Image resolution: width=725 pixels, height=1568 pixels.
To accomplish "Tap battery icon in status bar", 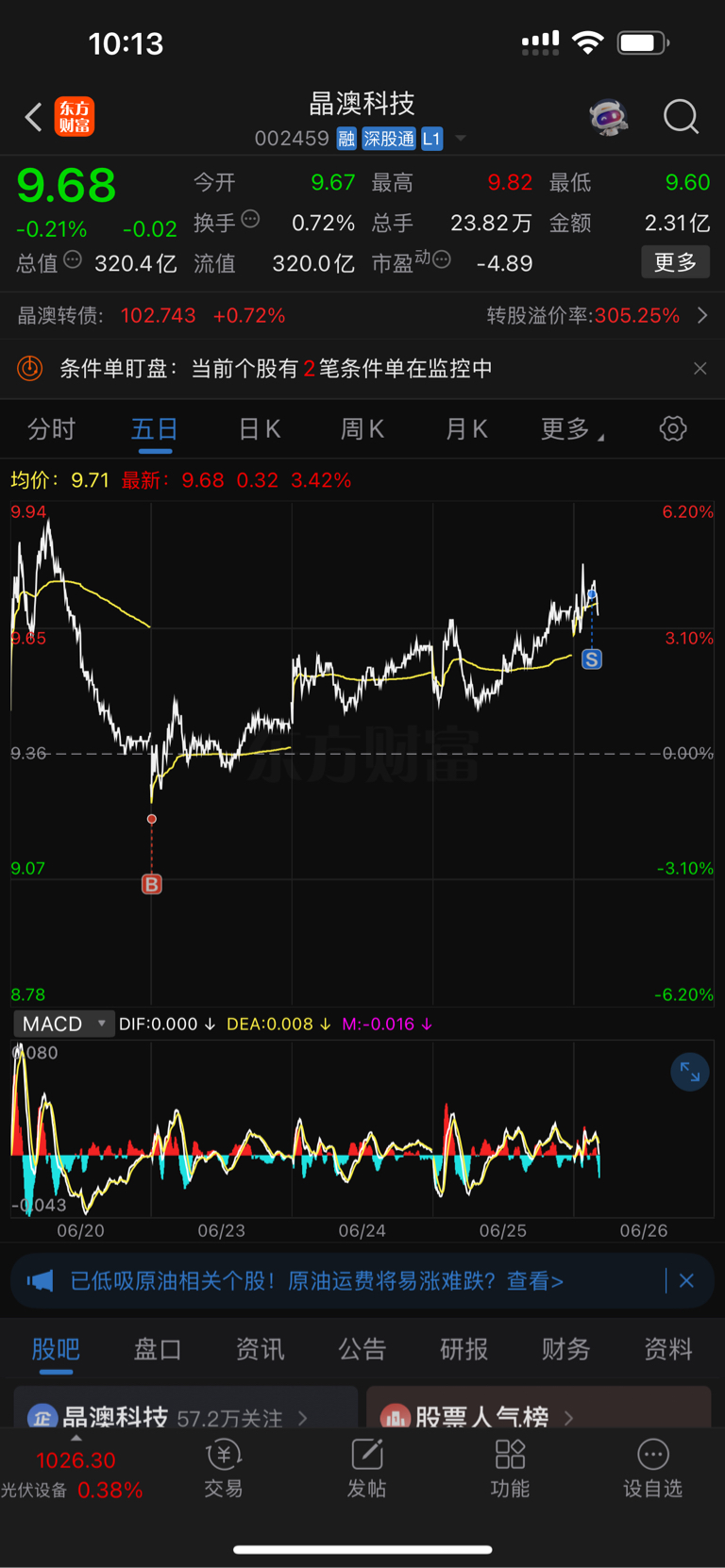I will (643, 42).
